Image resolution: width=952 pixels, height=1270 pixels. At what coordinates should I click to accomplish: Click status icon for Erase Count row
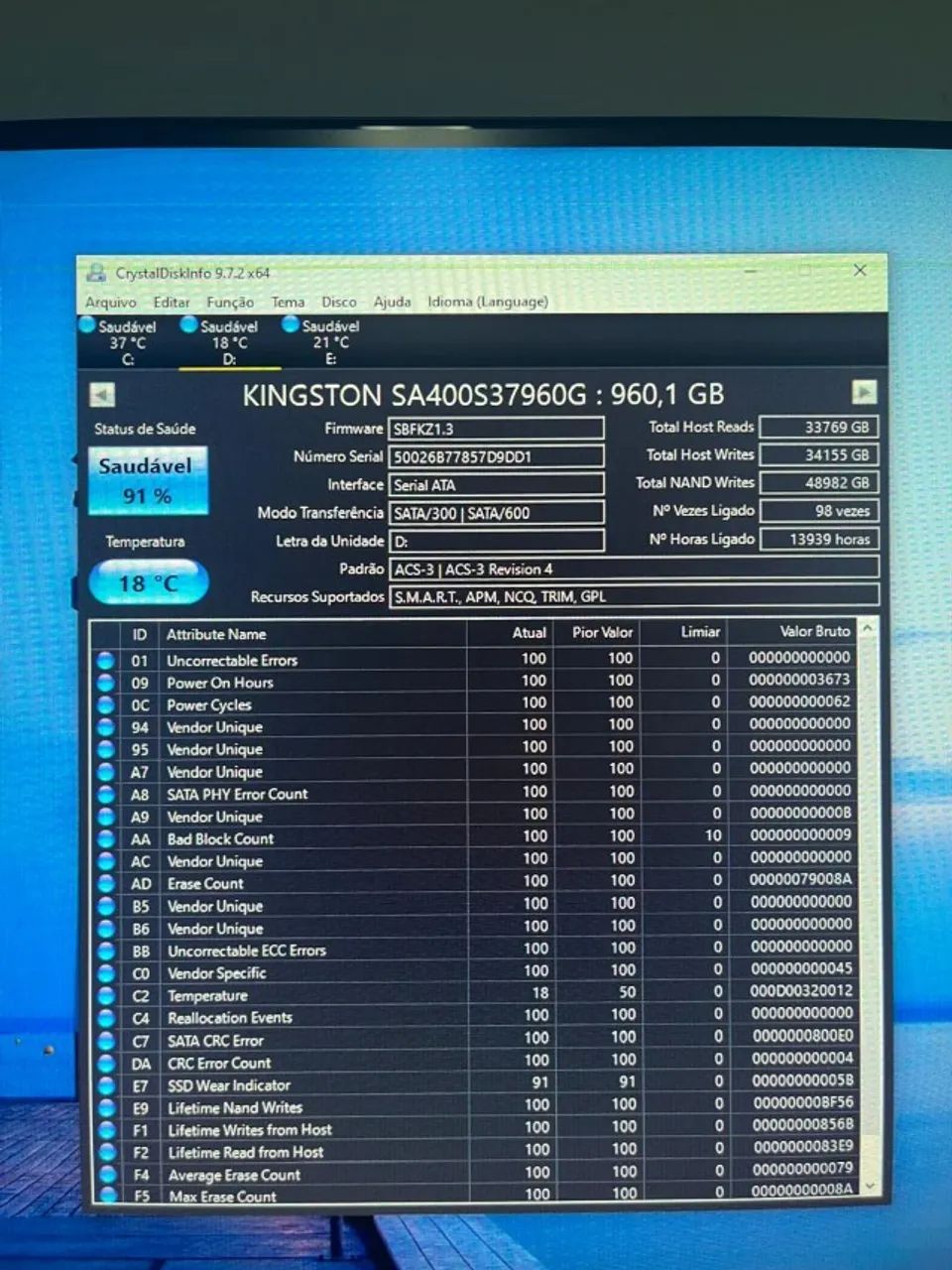[106, 883]
